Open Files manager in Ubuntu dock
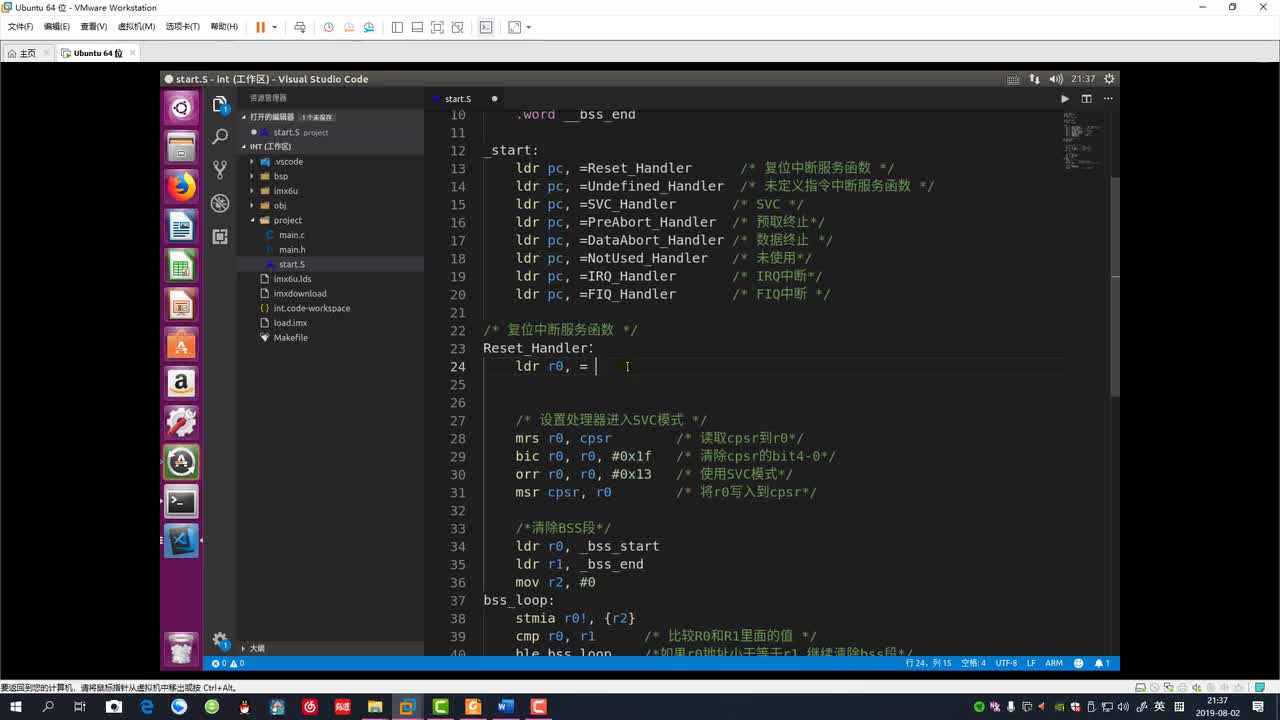The height and width of the screenshot is (720, 1280). (x=181, y=148)
